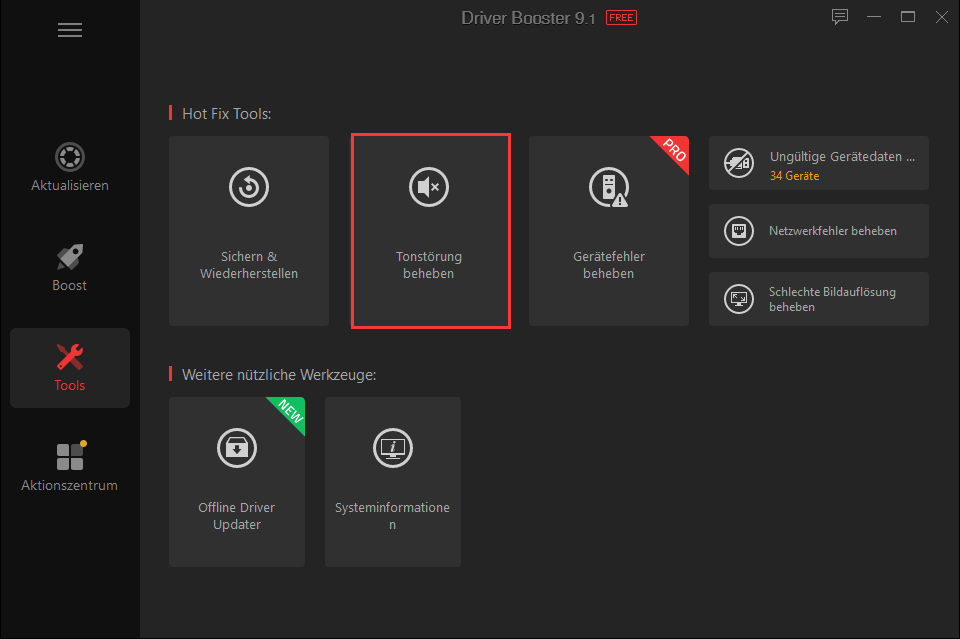
Task: Click the backup restore circular arrow icon
Action: pos(249,187)
